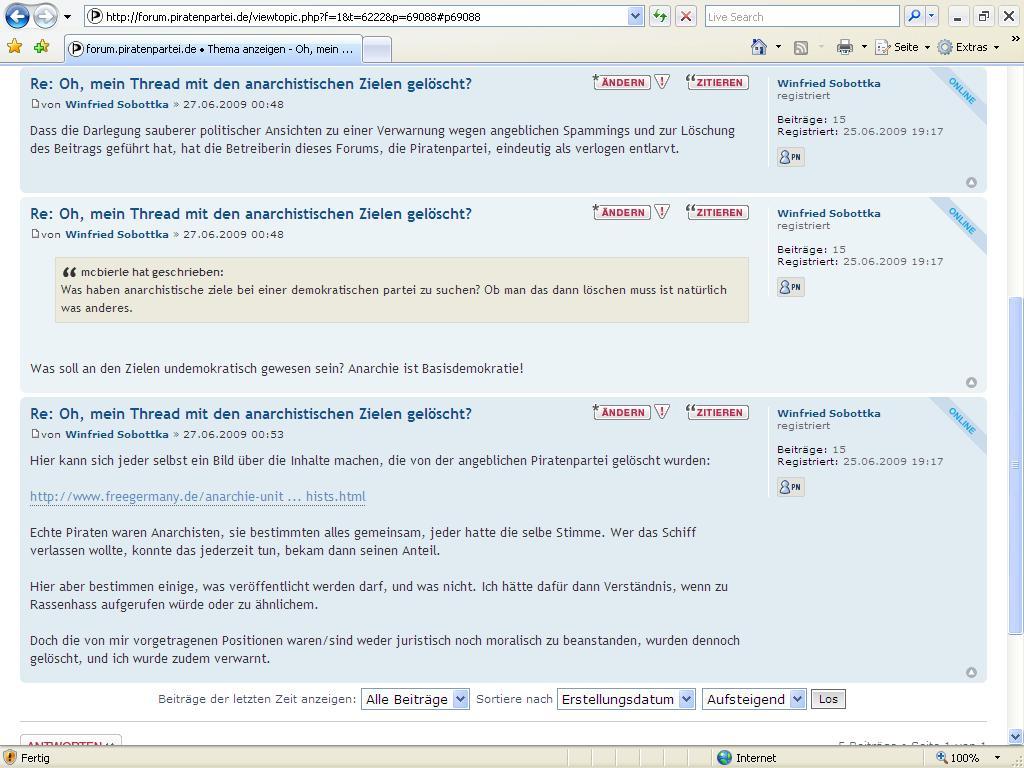The image size is (1024, 768).
Task: Open the Erstellungsdatum sort dropdown
Action: point(626,699)
